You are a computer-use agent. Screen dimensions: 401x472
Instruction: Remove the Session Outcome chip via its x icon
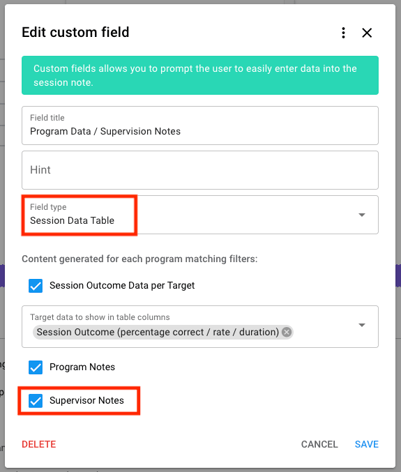point(286,332)
